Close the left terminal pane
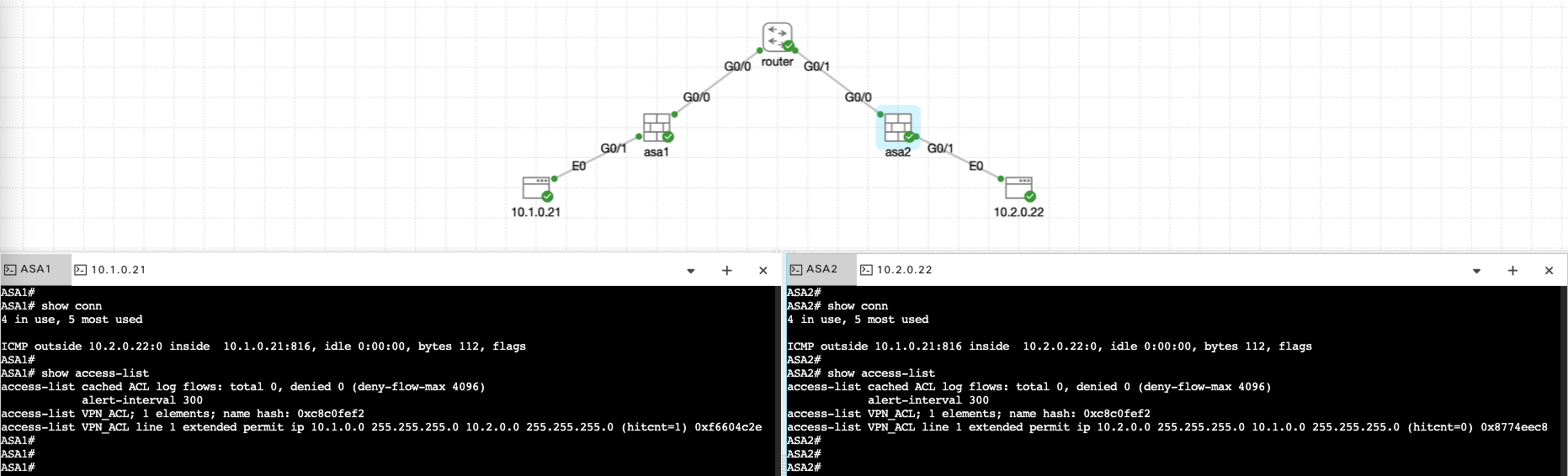Image resolution: width=1568 pixels, height=476 pixels. [763, 271]
